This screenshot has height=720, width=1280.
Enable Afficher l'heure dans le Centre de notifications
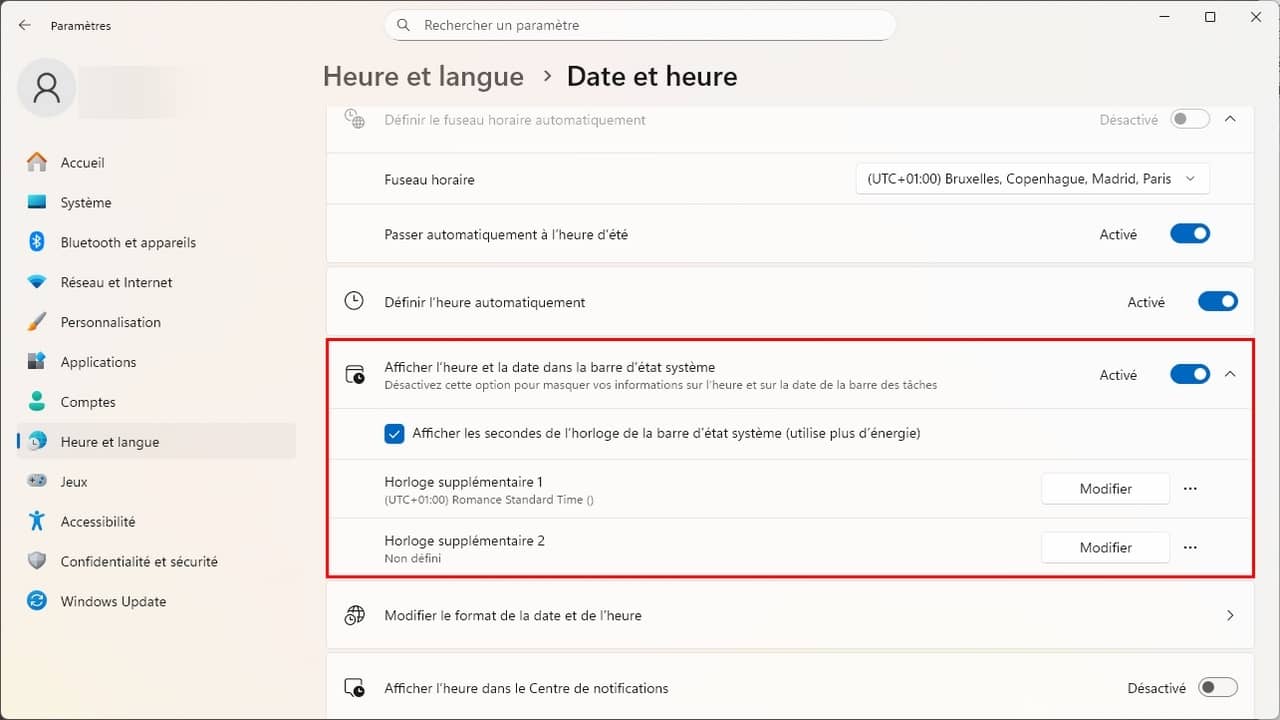pos(1217,688)
